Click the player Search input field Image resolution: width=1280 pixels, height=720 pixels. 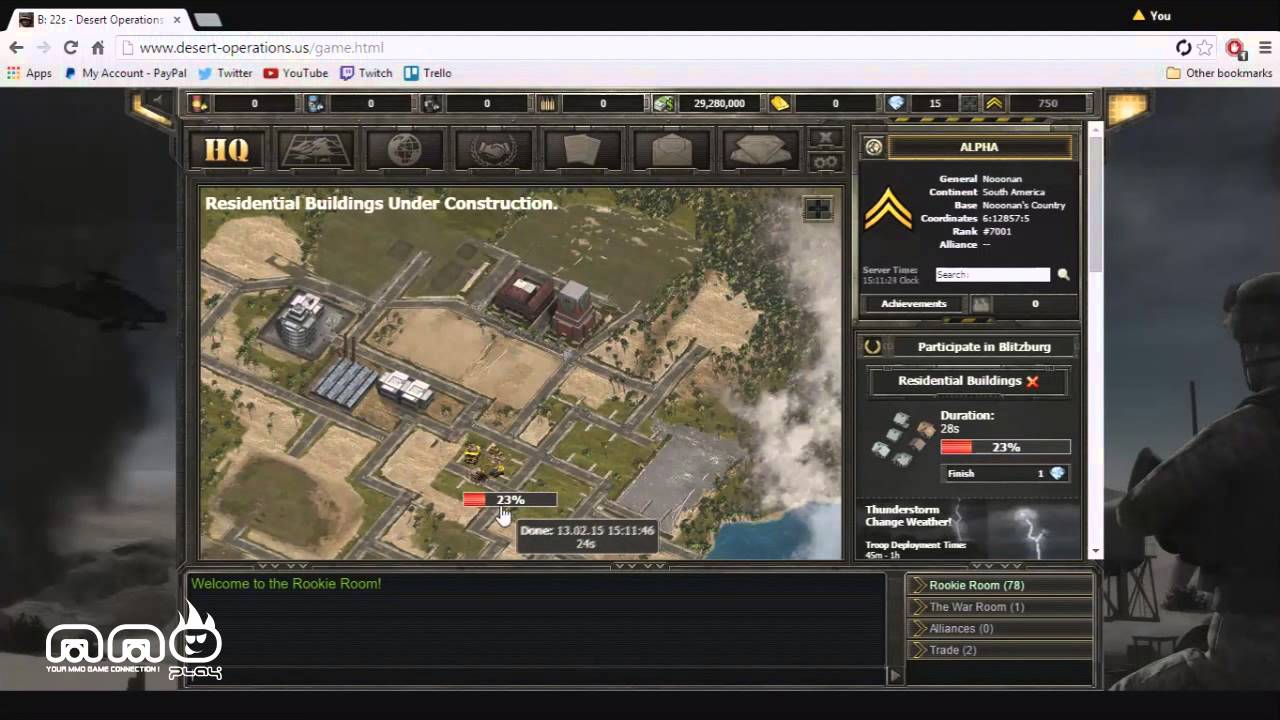pos(993,274)
